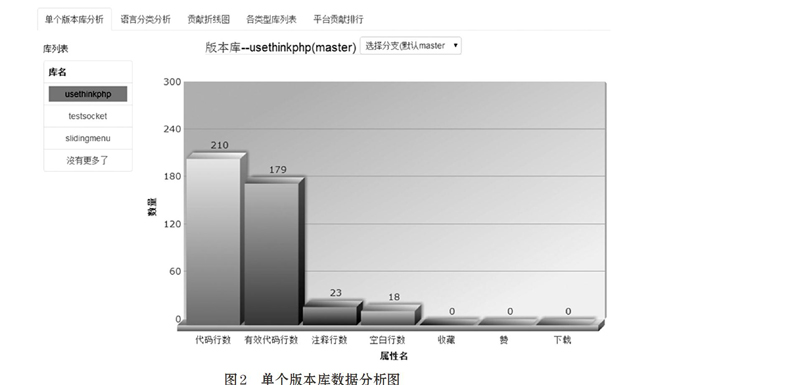
Task: Click the 没有更多了 list item
Action: point(88,160)
